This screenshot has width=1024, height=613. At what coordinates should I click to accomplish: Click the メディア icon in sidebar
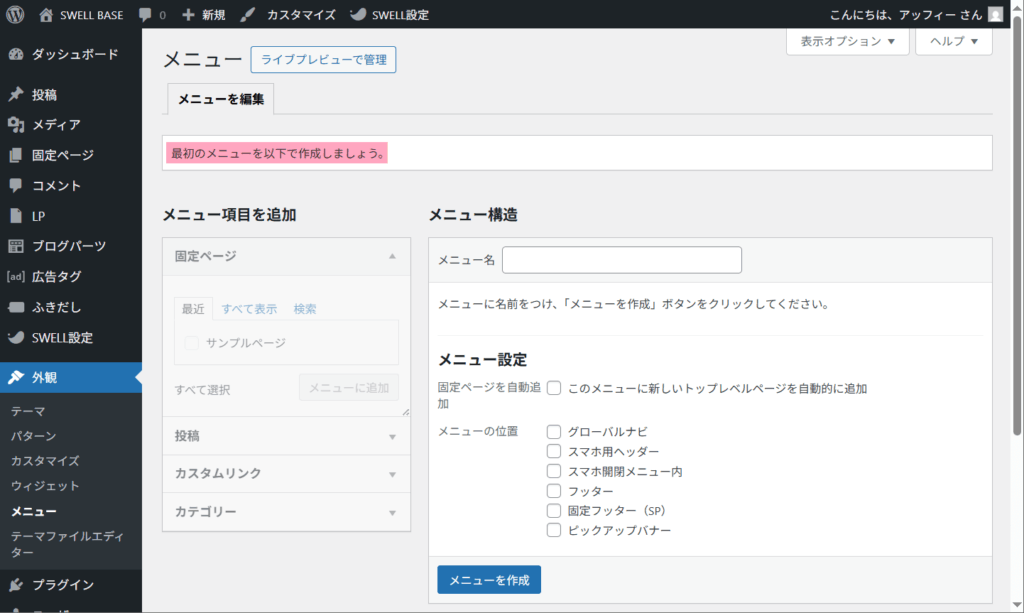pyautogui.click(x=16, y=124)
